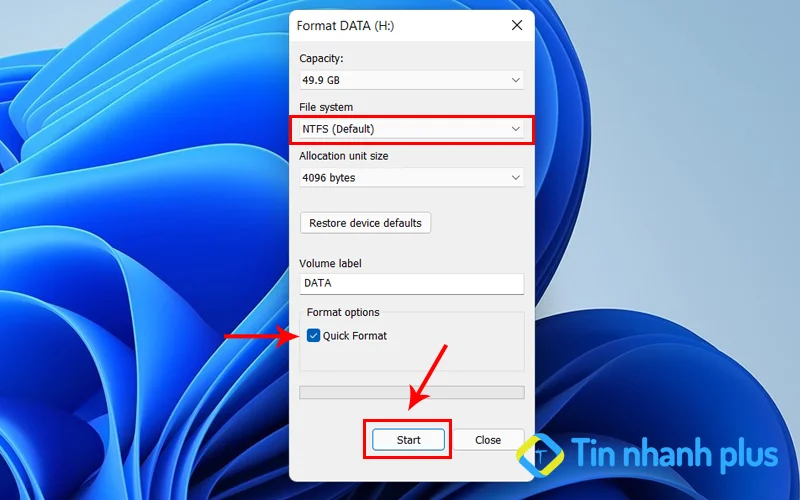Viewport: 800px width, 500px height.
Task: Click the Close button in the dialog
Action: [x=488, y=440]
